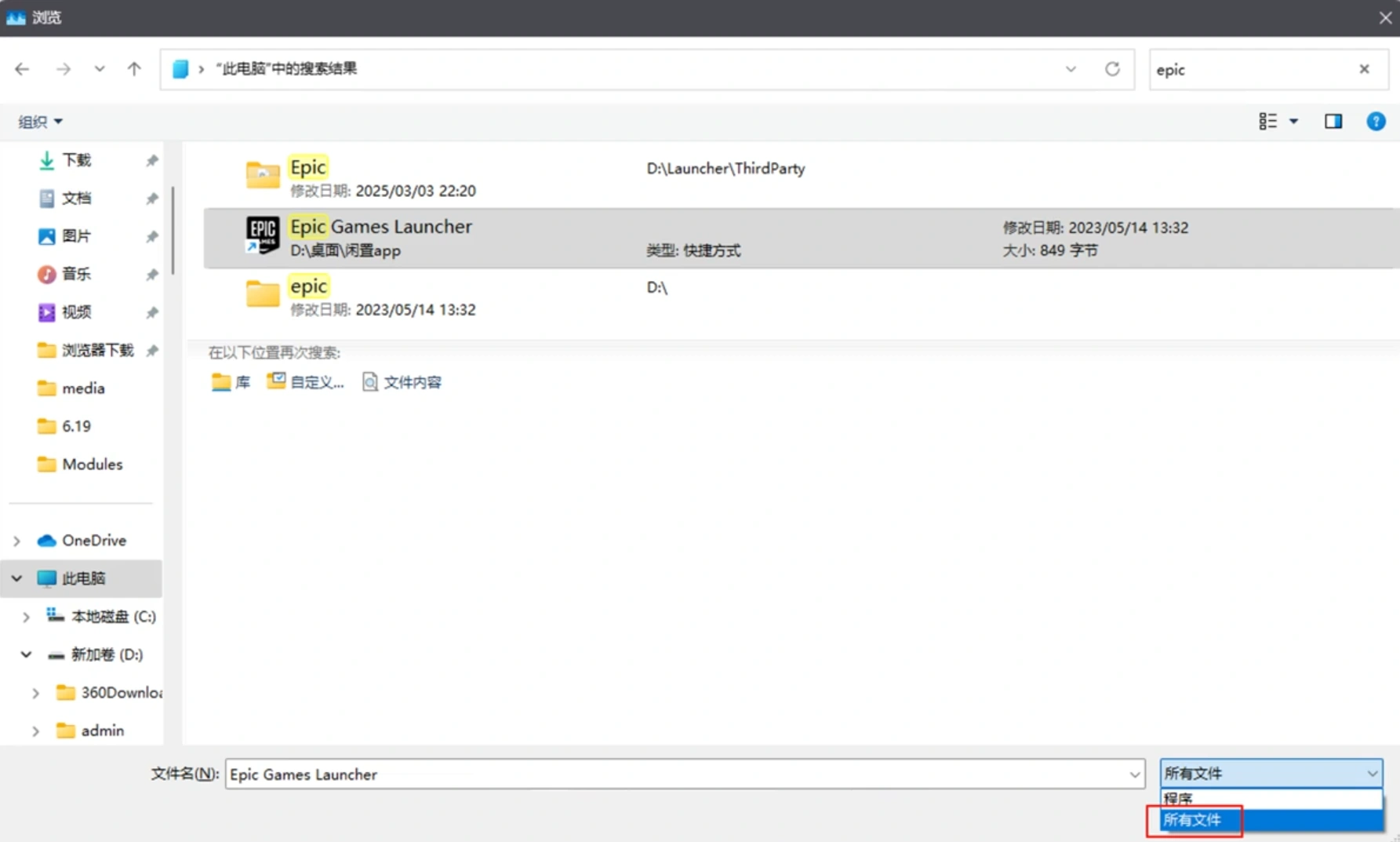Open the 组织 menu
Screen dimensions: 1400x842
click(x=40, y=122)
